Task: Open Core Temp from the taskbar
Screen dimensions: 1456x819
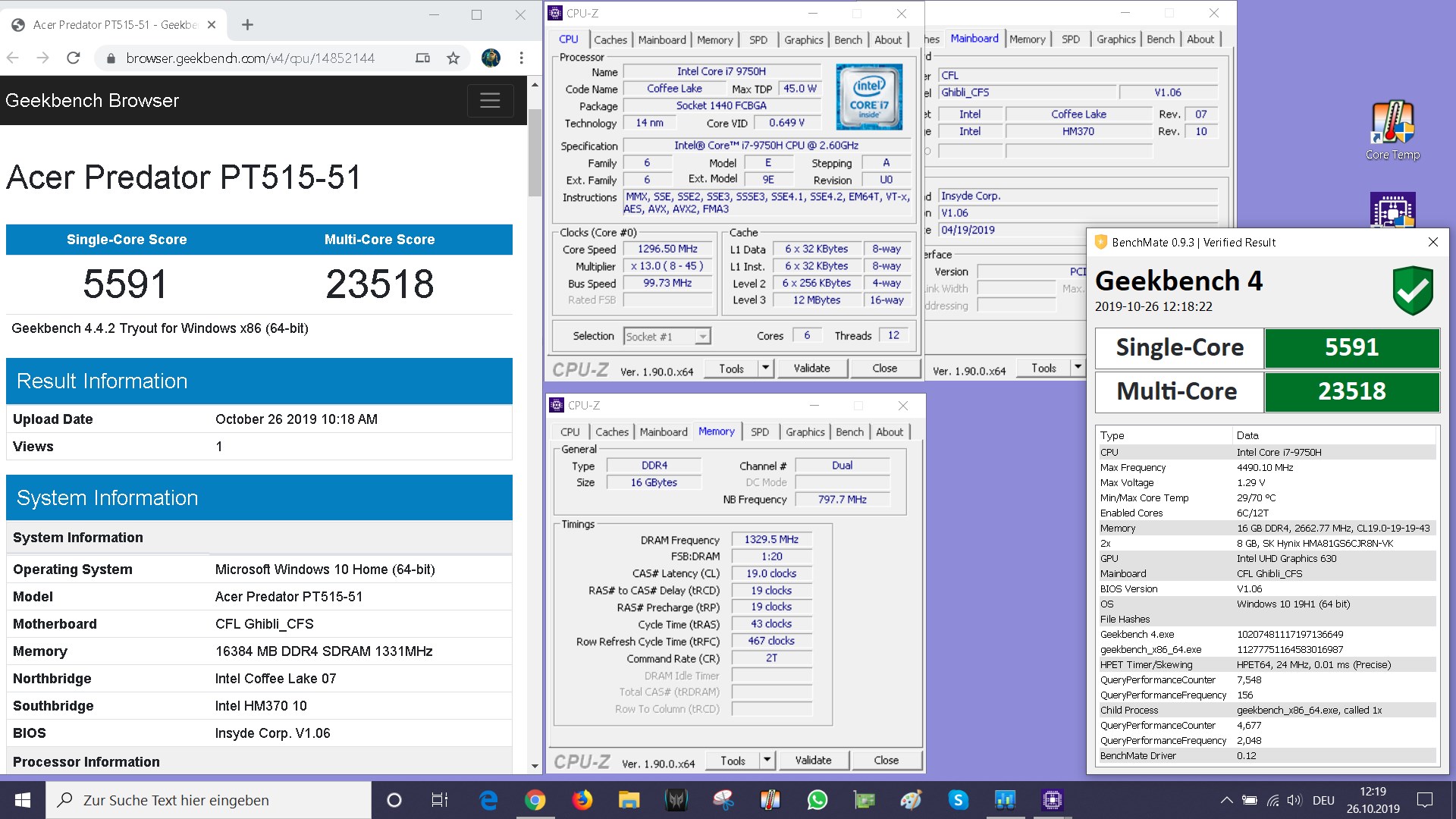Action: click(770, 800)
